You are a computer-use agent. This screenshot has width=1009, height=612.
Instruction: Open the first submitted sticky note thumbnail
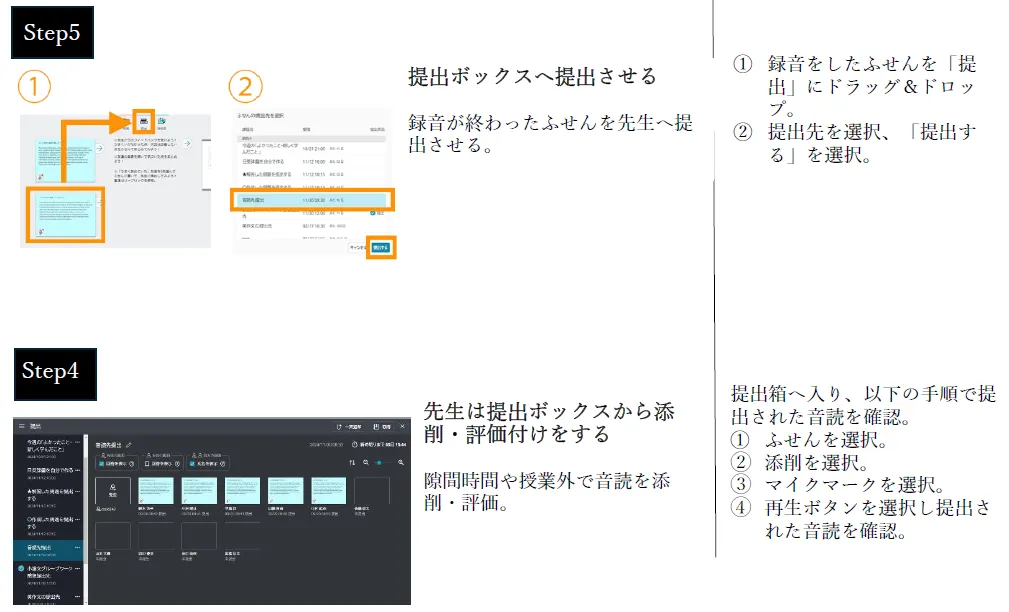click(x=156, y=491)
